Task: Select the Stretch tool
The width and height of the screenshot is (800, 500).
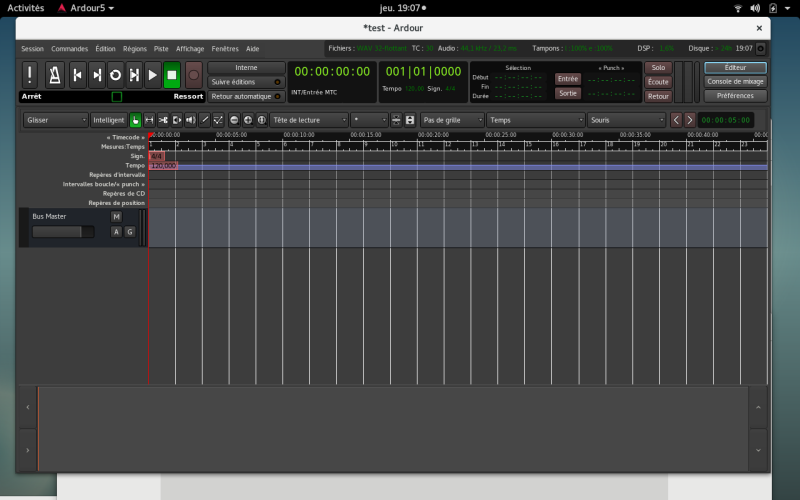Action: click(177, 120)
